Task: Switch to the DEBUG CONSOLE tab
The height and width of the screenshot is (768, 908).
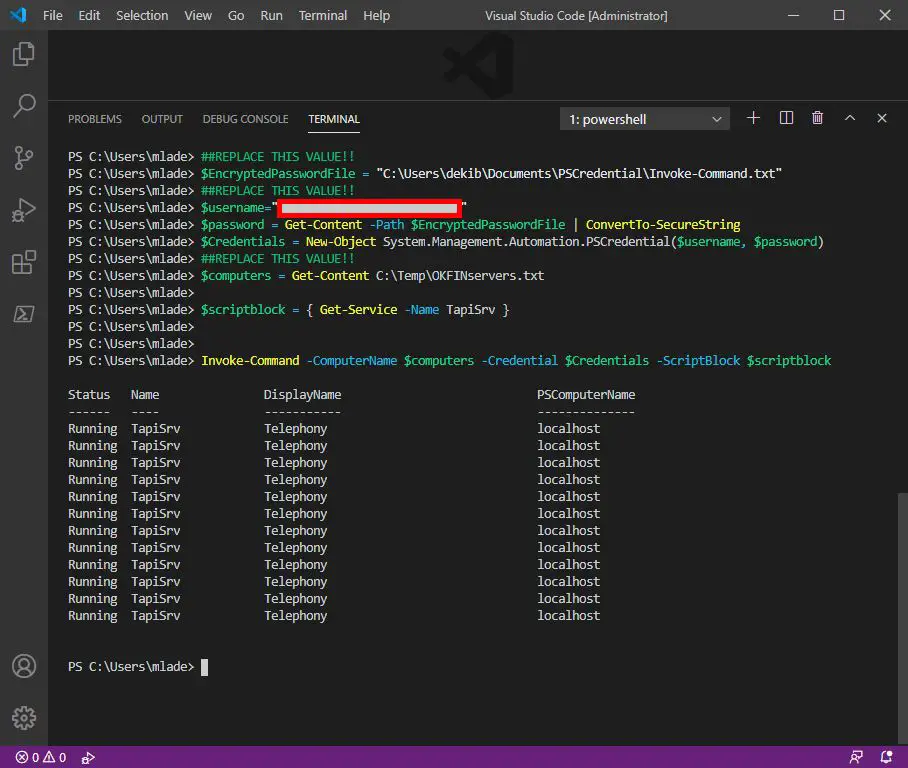Action: tap(246, 119)
